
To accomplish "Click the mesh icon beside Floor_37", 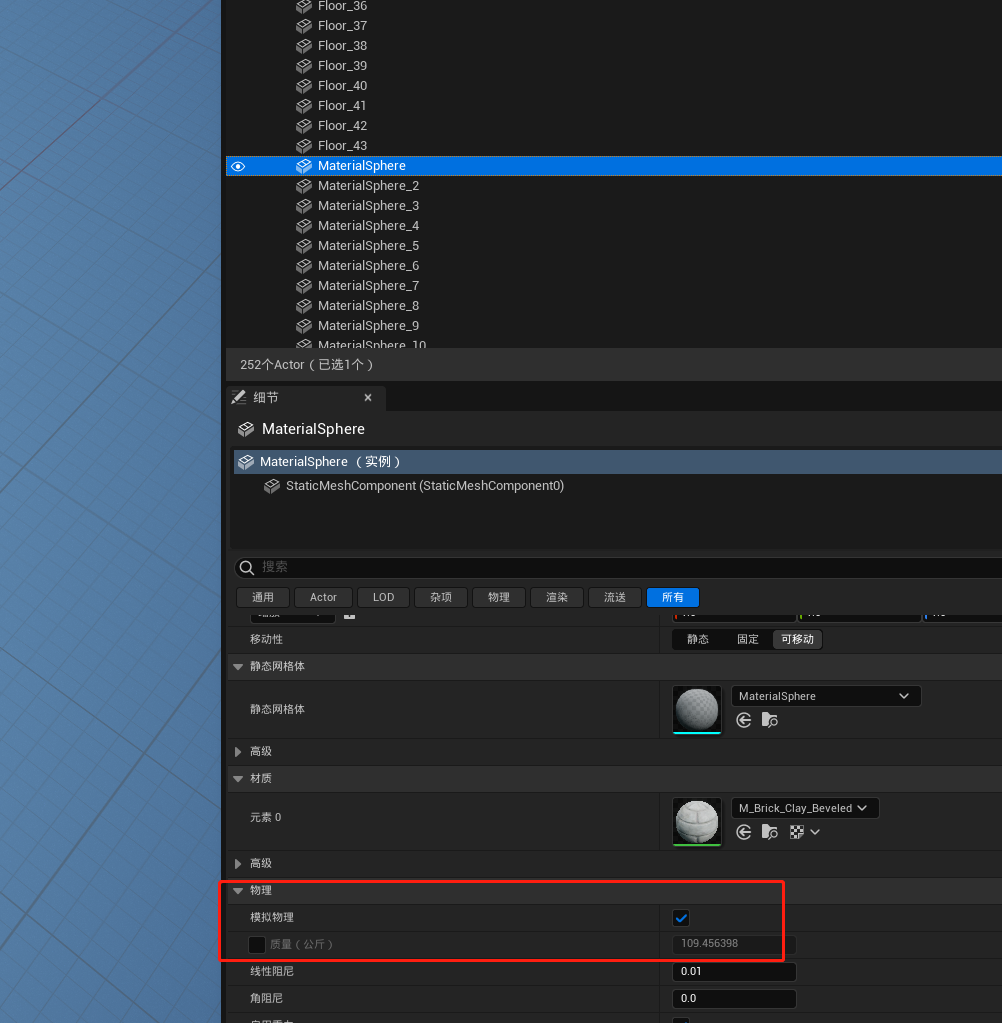I will [304, 26].
